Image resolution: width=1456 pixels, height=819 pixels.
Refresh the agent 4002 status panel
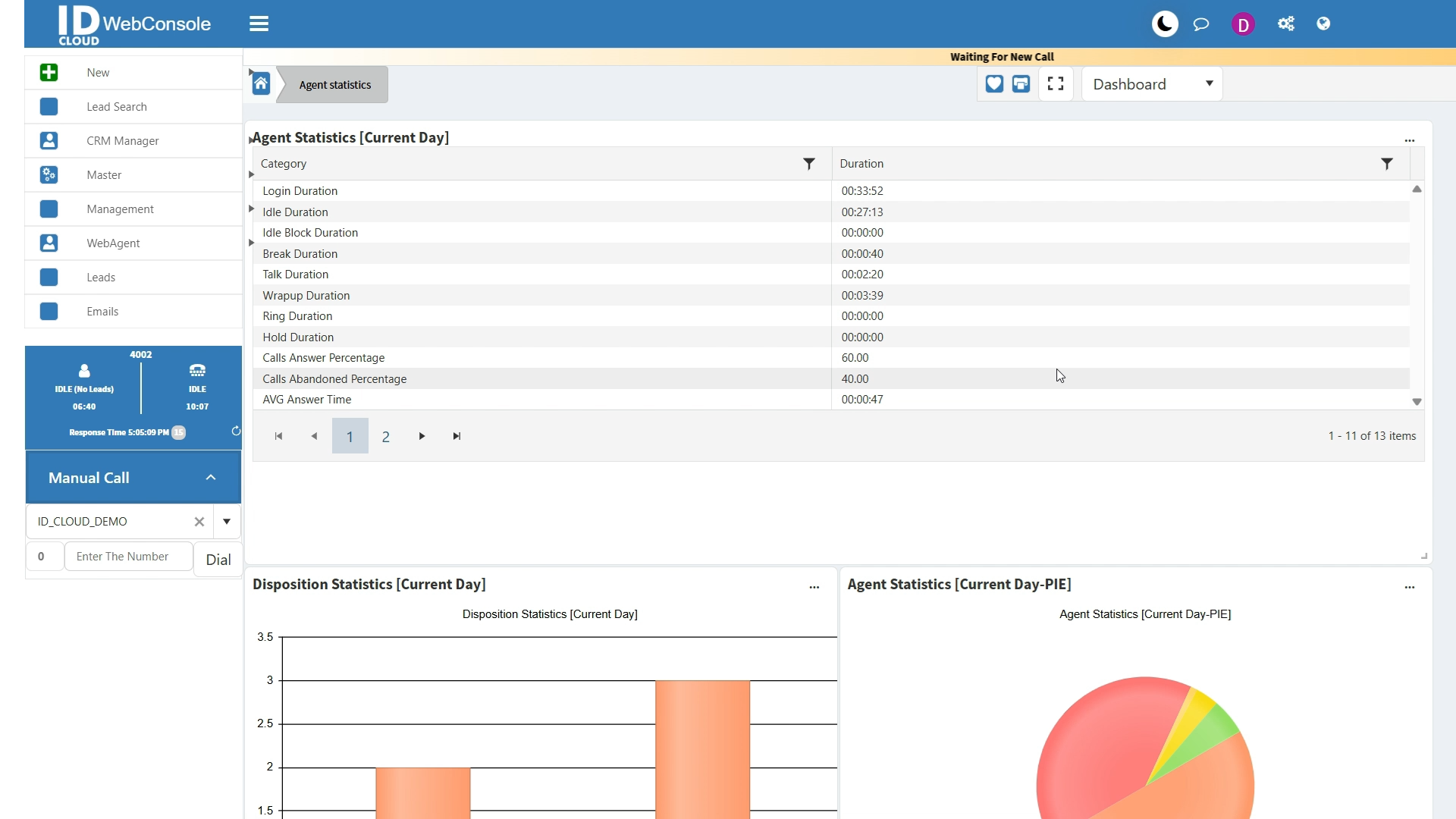235,431
